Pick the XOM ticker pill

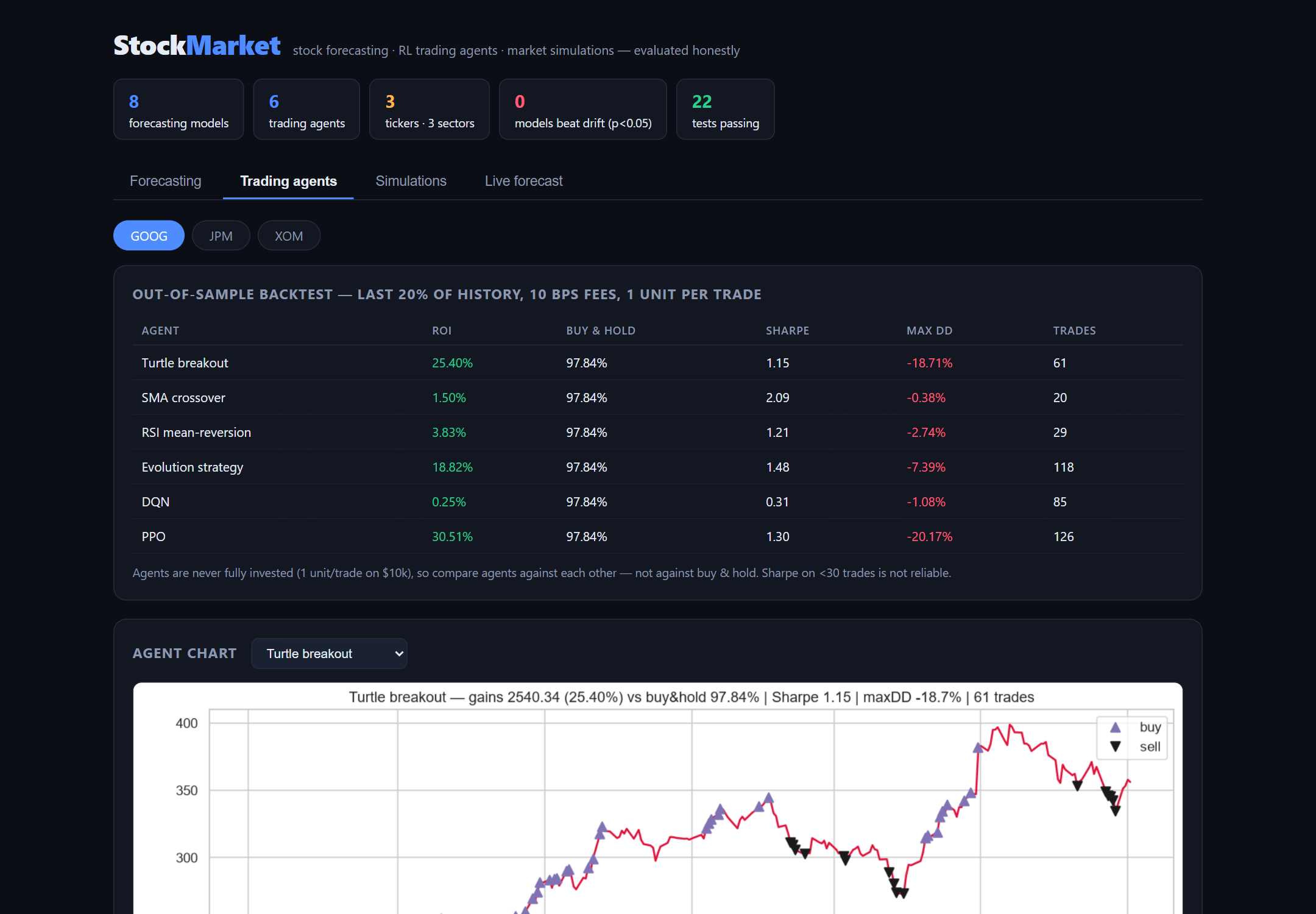coord(289,236)
